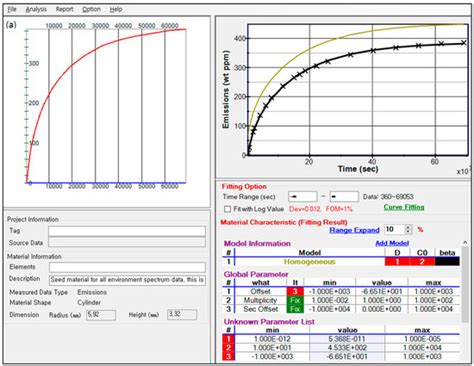Toggle the red It cell for Offset

point(295,291)
